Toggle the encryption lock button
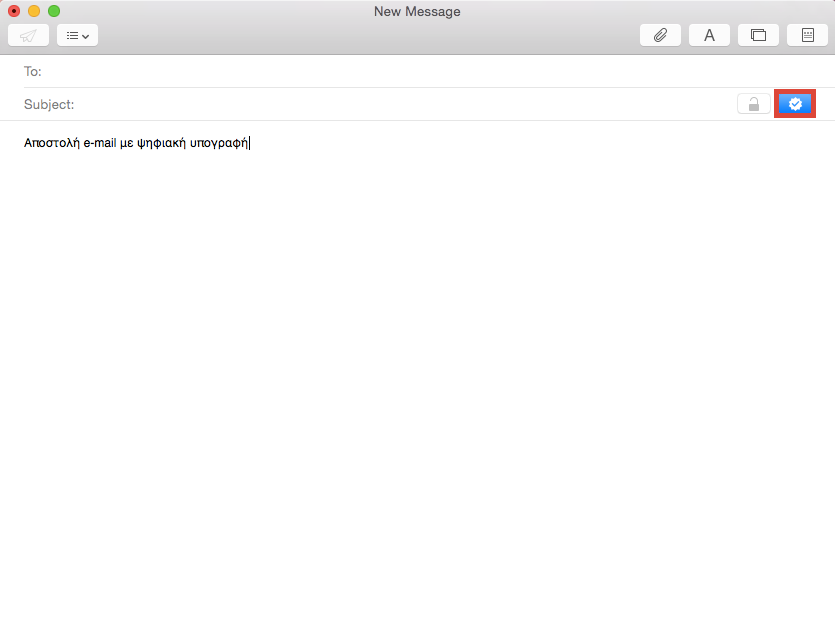The width and height of the screenshot is (835, 641). [754, 104]
